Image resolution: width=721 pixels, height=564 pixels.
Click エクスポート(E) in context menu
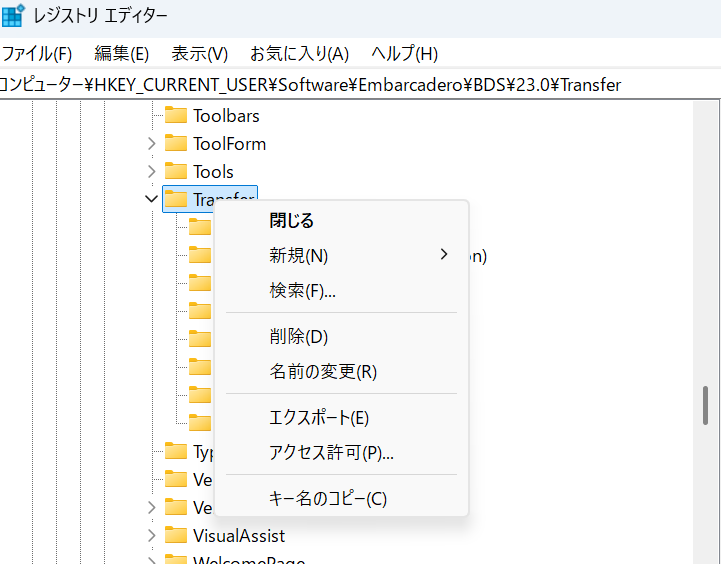(x=319, y=418)
